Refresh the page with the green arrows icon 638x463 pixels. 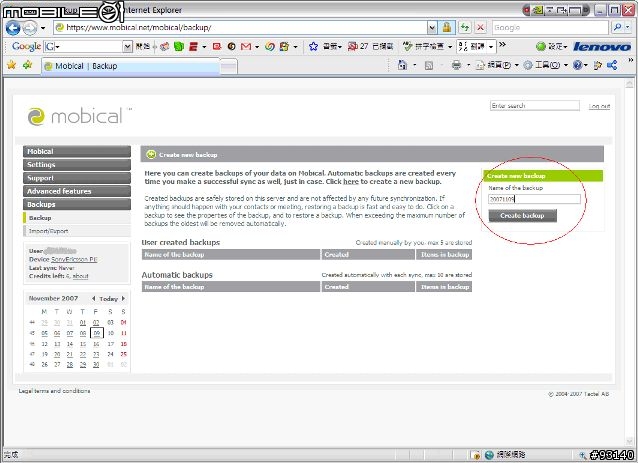[x=465, y=28]
